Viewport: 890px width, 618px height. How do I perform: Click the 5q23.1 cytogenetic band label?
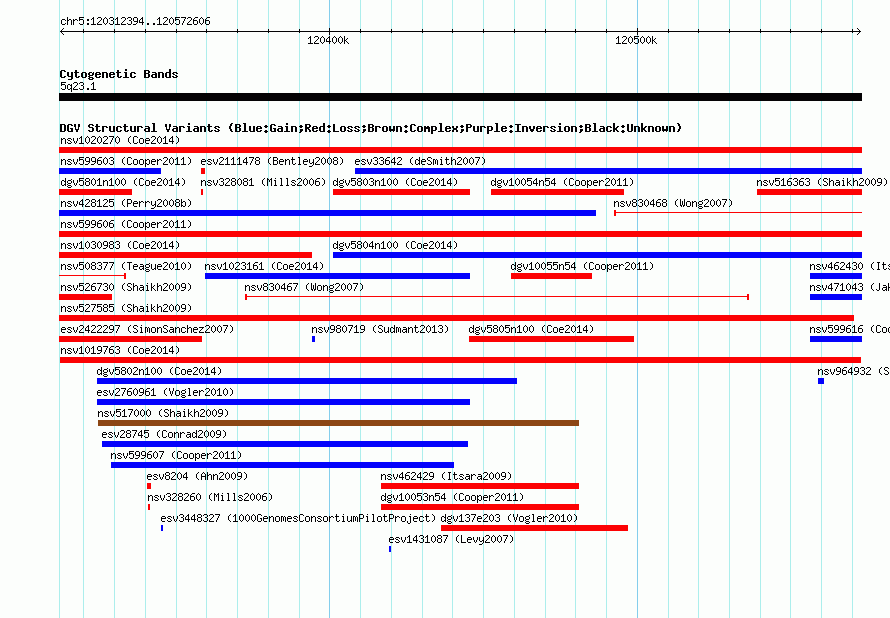(x=78, y=86)
